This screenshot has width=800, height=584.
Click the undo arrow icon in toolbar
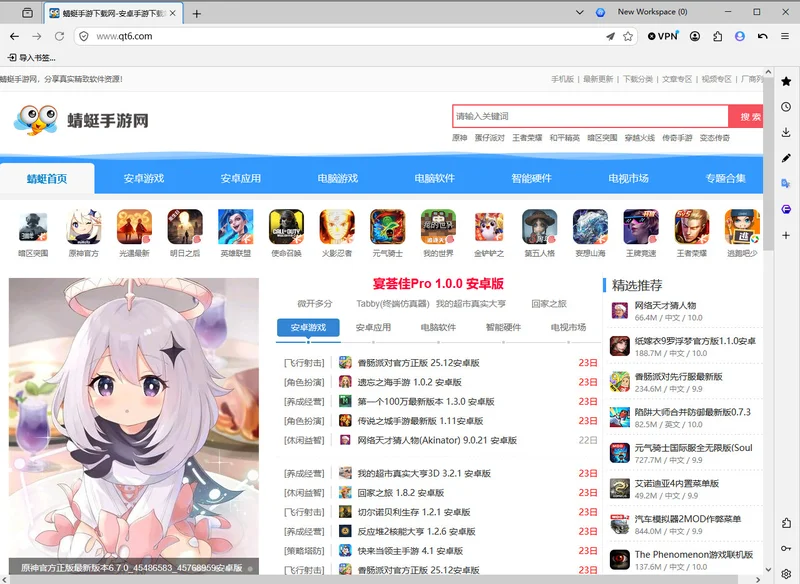click(x=762, y=36)
